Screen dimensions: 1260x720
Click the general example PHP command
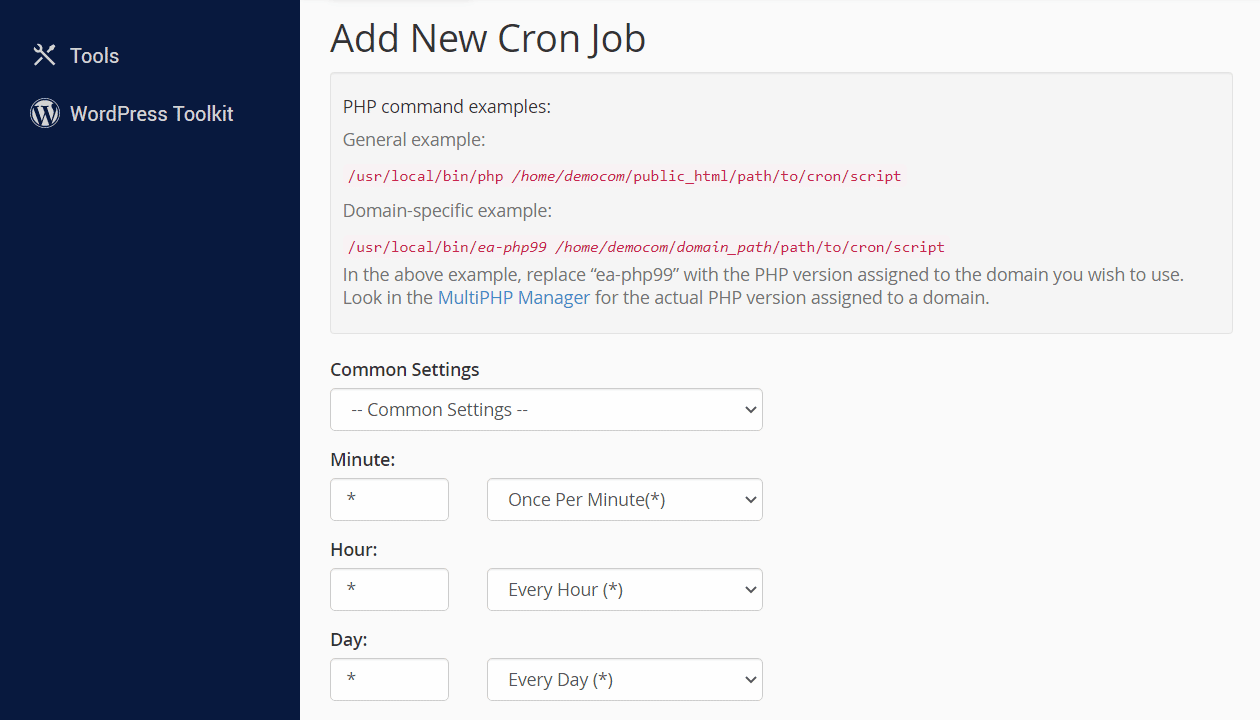coord(624,176)
